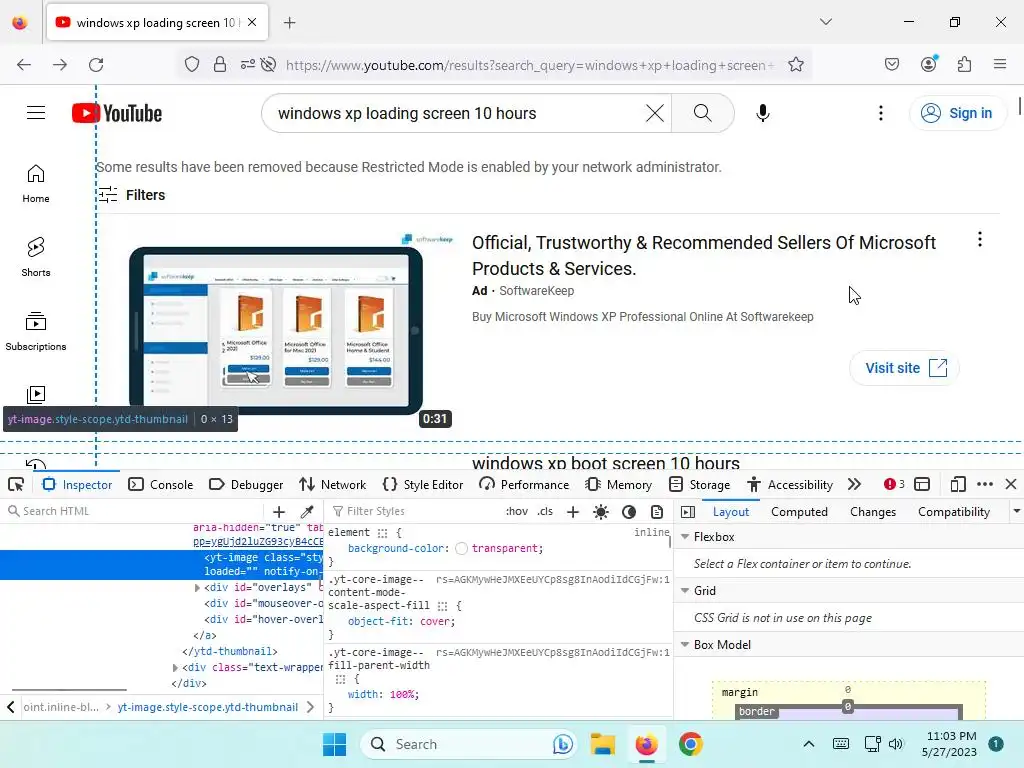1024x768 pixels.
Task: Focus the Search HTML field
Action: coord(134,511)
